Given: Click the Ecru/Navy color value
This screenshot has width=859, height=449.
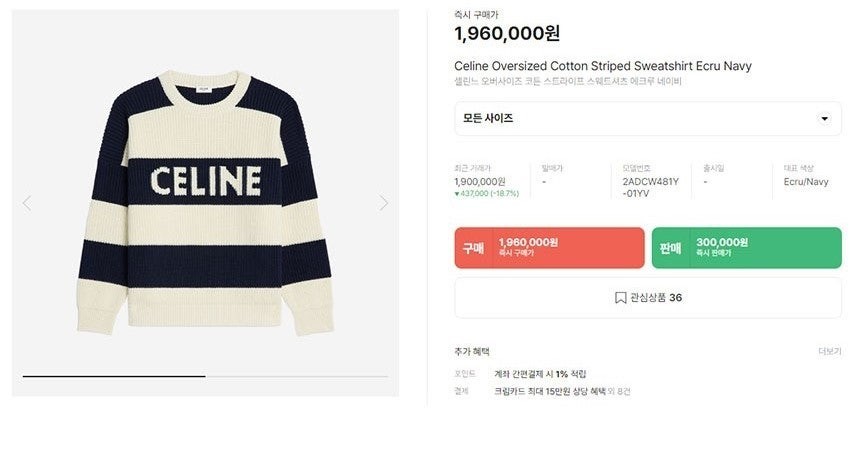Looking at the screenshot, I should coord(806,182).
